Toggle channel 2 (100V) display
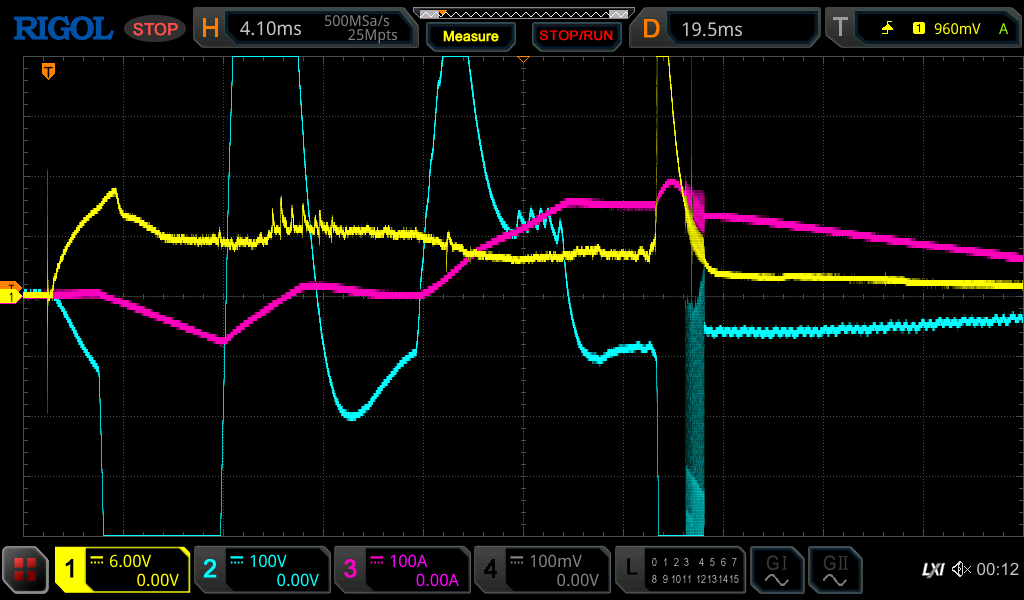Viewport: 1024px width, 600px height. pos(261,570)
